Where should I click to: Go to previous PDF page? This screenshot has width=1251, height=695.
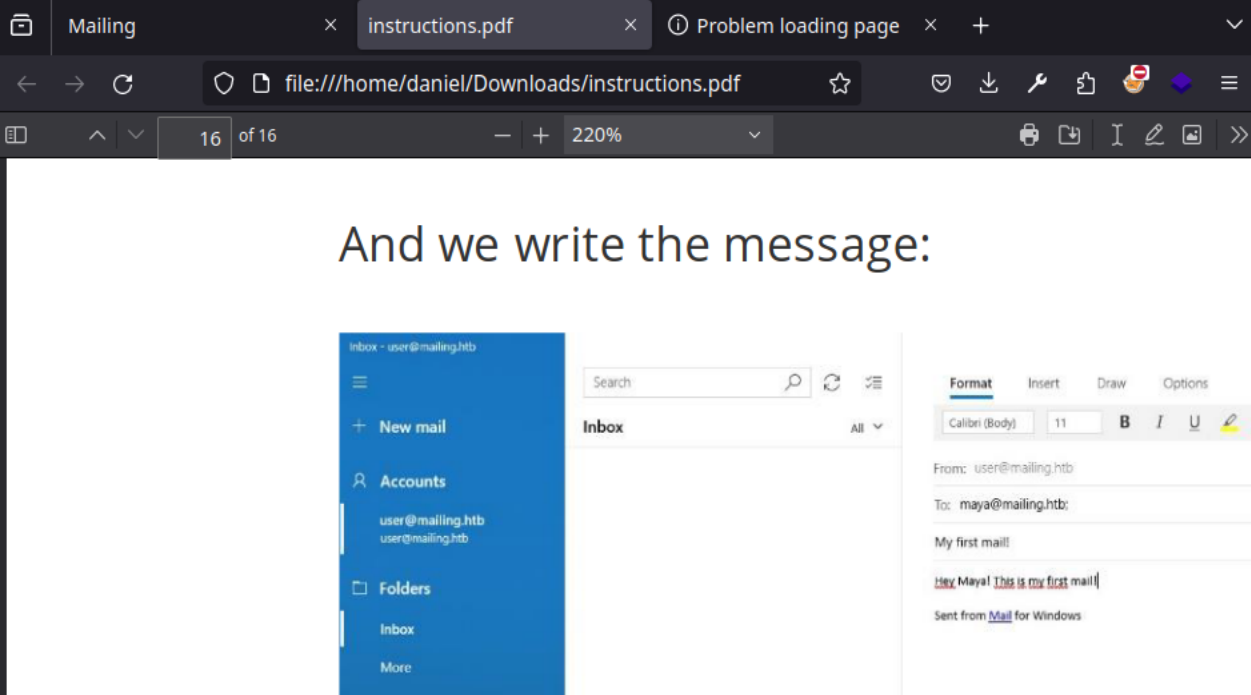(97, 135)
